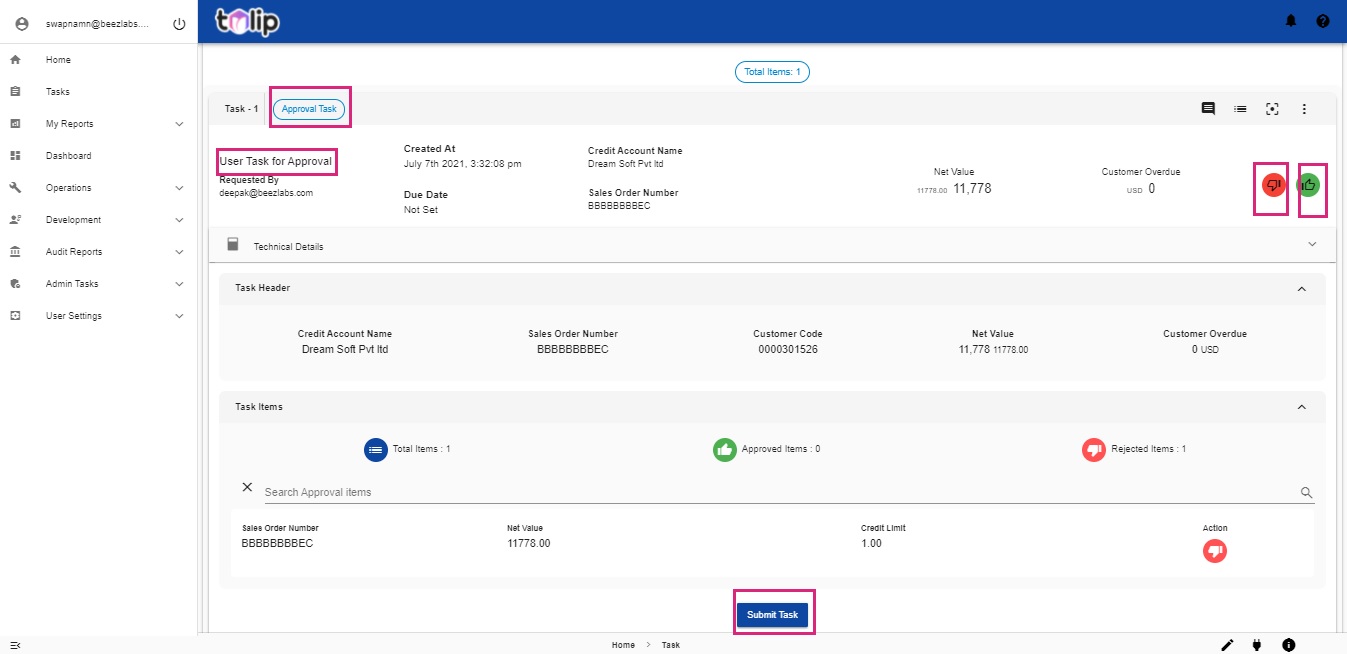Expand the Technical Details section chevron
1347x654 pixels.
coord(1312,244)
